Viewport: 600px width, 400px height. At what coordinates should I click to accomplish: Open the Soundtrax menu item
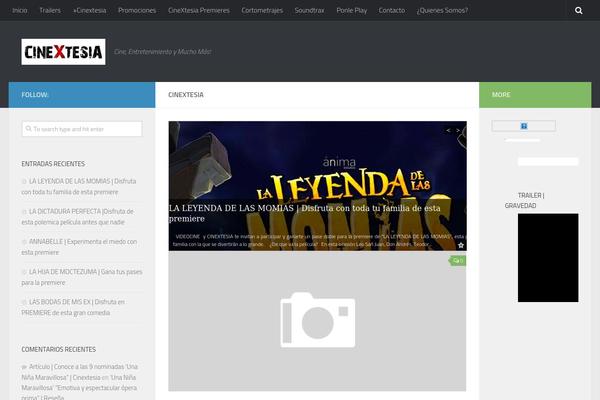(x=310, y=10)
